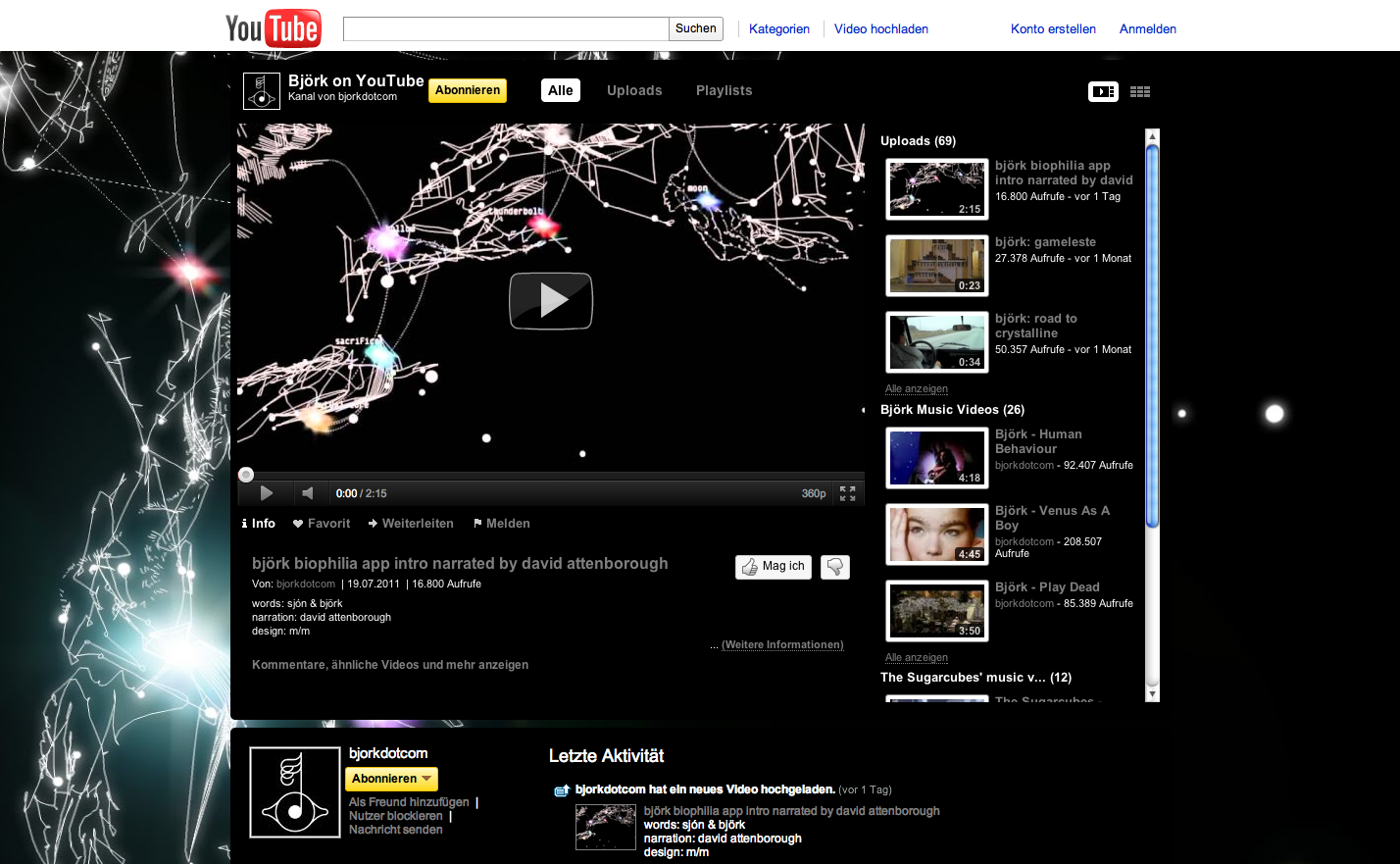Click Alle anzeigen under Uploads
1400x864 pixels.
pos(917,389)
